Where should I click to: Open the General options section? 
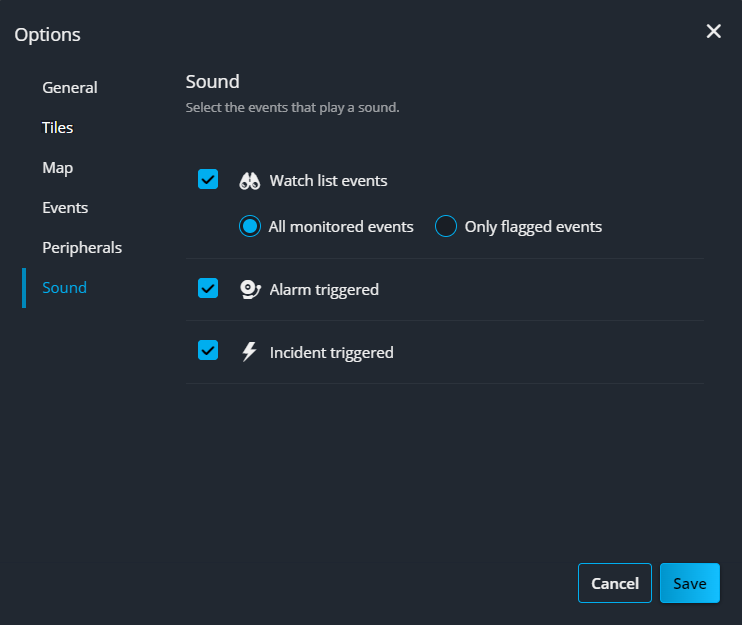[x=70, y=88]
